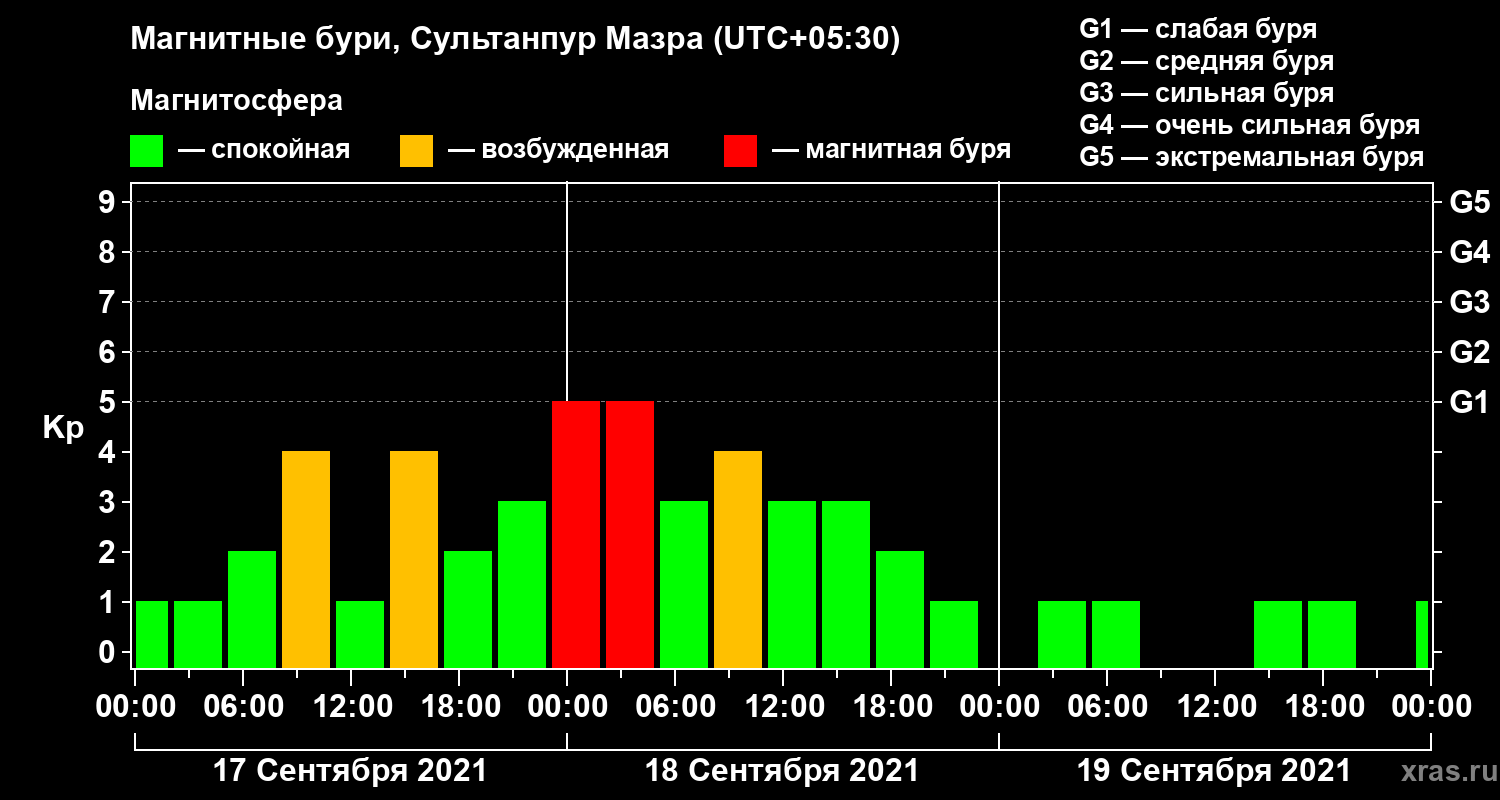Click the '00:00' time label starting 19 September

click(998, 707)
